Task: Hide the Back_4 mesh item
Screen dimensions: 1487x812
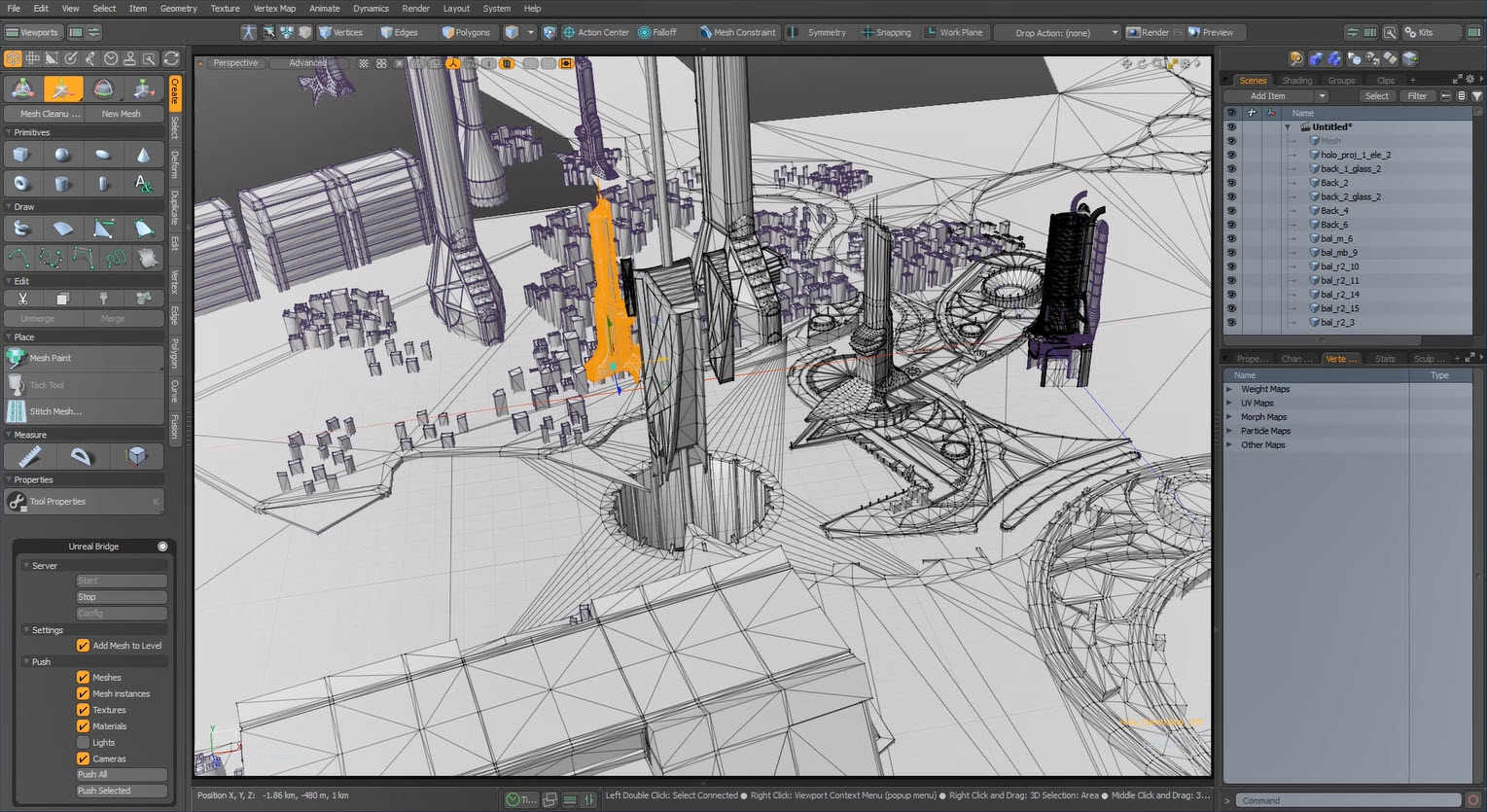Action: tap(1231, 210)
